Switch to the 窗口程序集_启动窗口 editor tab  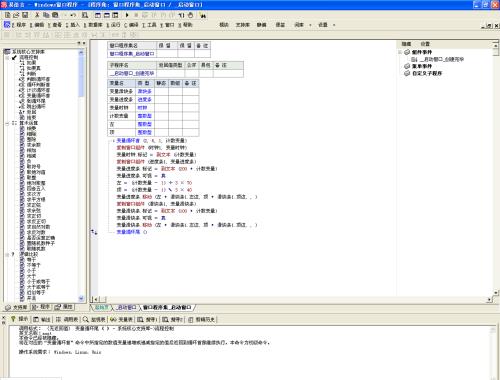pyautogui.click(x=167, y=307)
